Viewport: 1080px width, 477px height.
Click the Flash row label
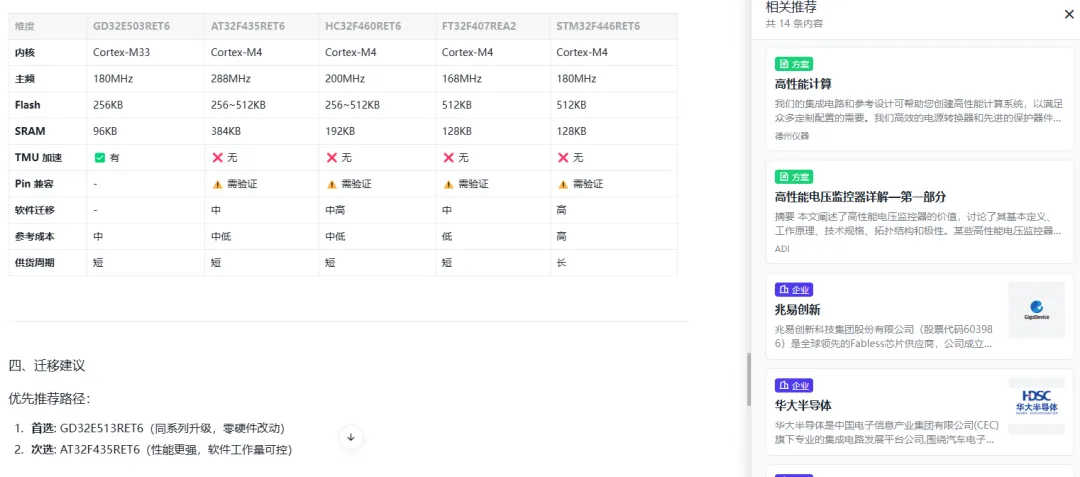click(28, 105)
